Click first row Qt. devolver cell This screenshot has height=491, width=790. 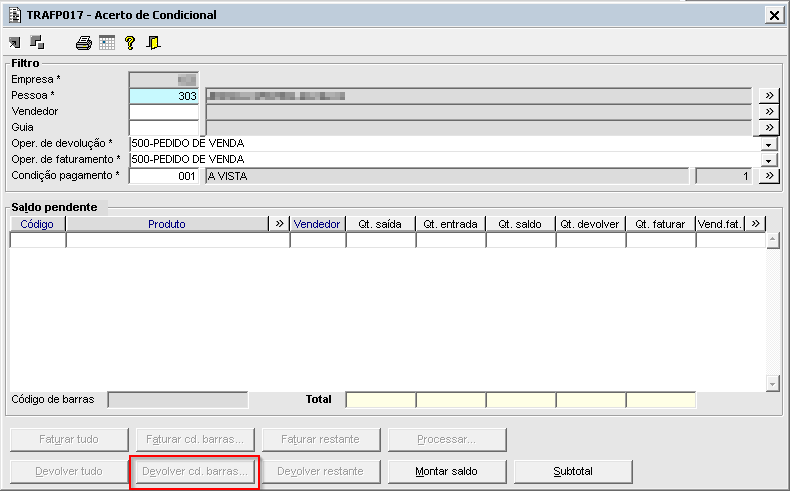point(590,240)
